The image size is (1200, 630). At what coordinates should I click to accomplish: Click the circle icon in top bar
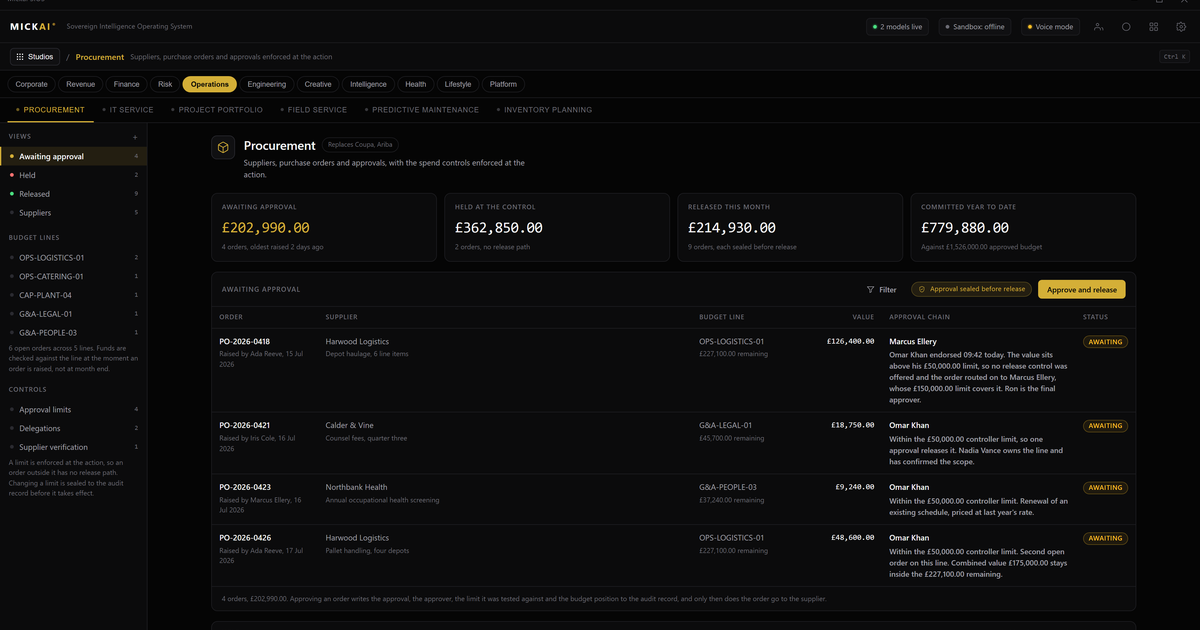(x=1126, y=27)
